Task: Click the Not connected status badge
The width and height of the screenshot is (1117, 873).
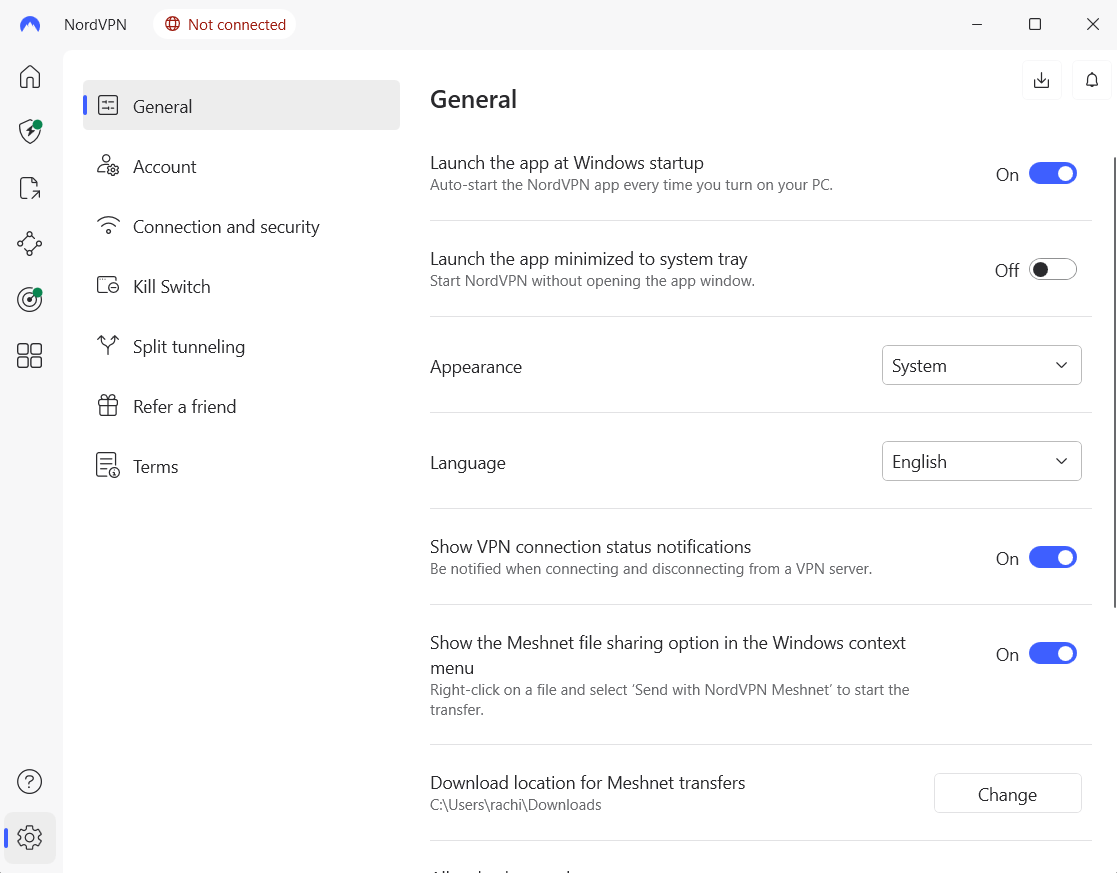Action: coord(225,25)
